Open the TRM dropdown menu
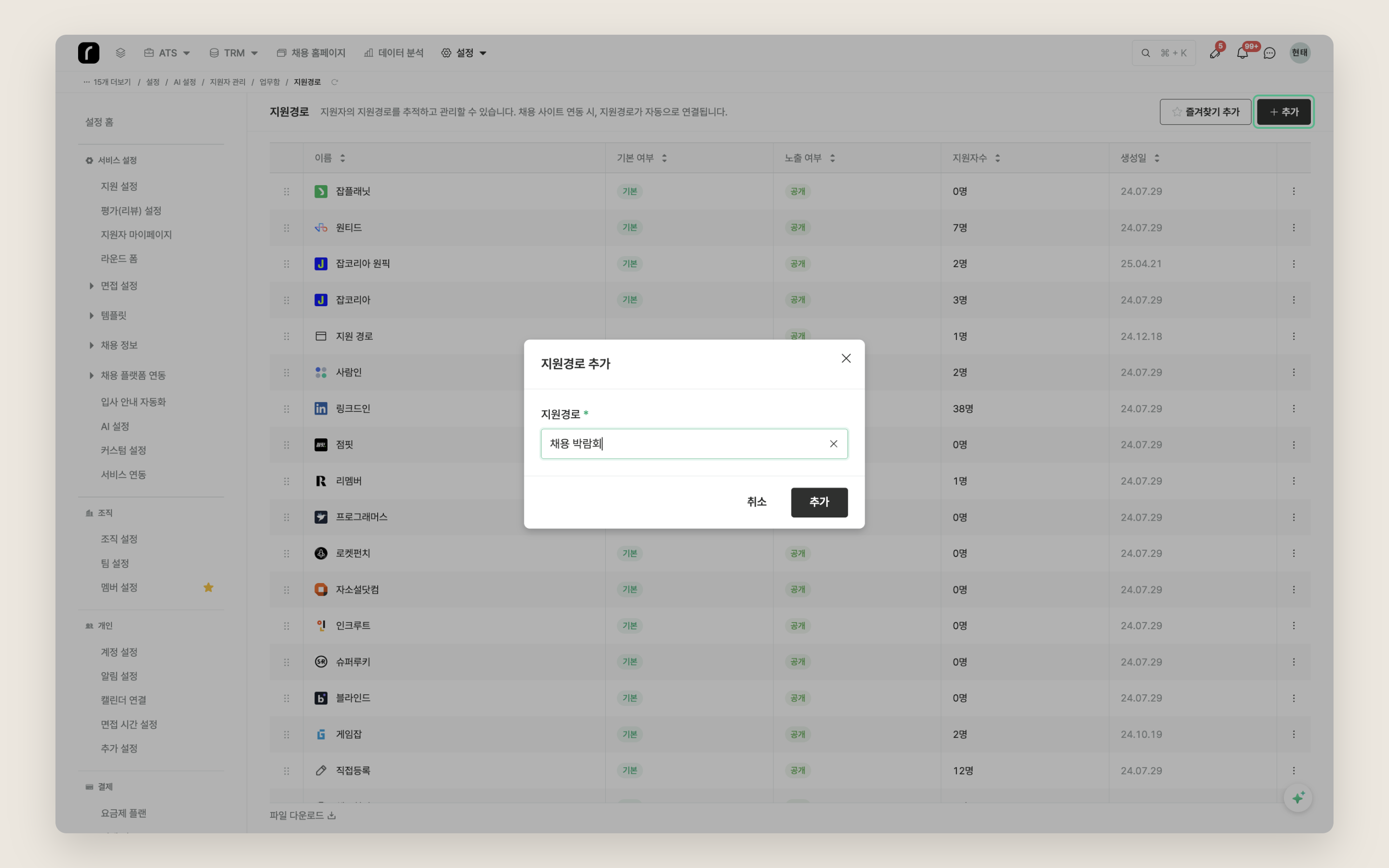 click(x=233, y=53)
